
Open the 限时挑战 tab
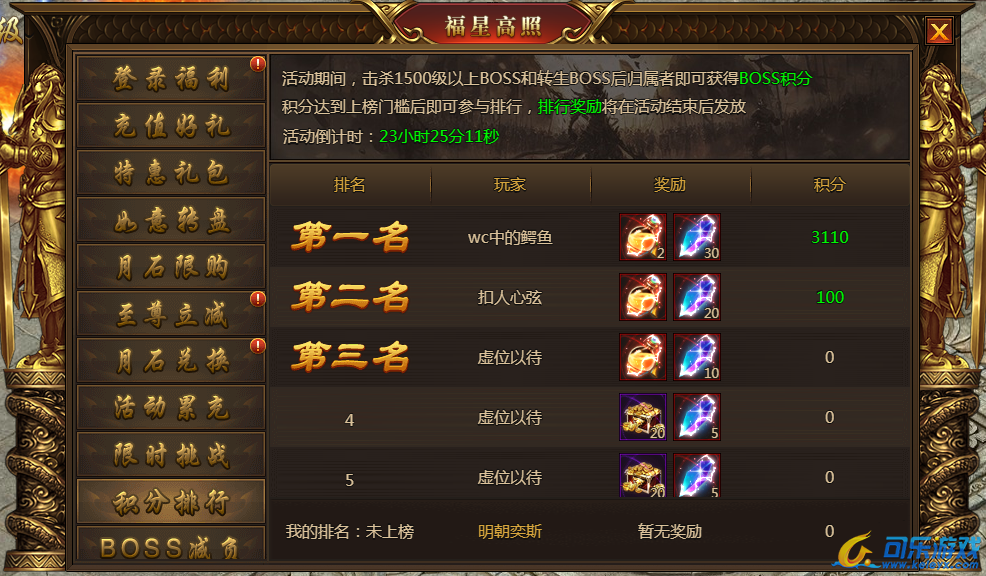point(170,455)
